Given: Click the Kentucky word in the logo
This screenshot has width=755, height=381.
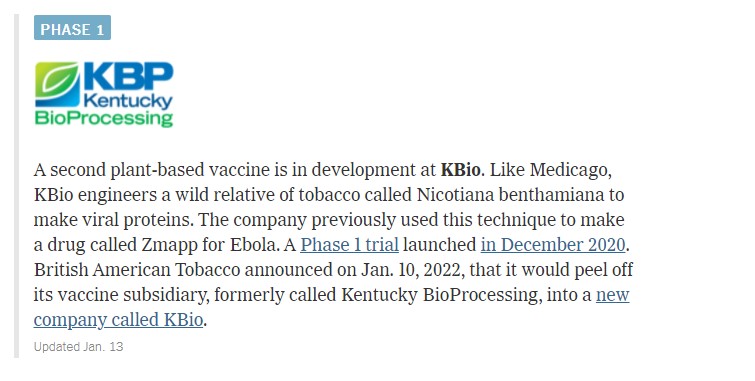Looking at the screenshot, I should pyautogui.click(x=128, y=101).
